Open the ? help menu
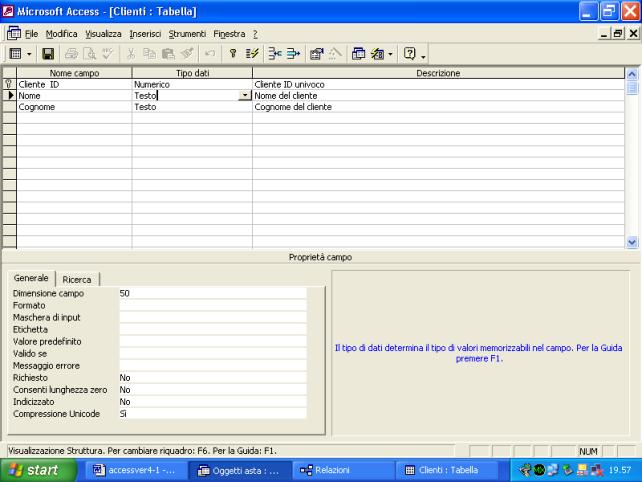This screenshot has width=642, height=482. [x=255, y=34]
